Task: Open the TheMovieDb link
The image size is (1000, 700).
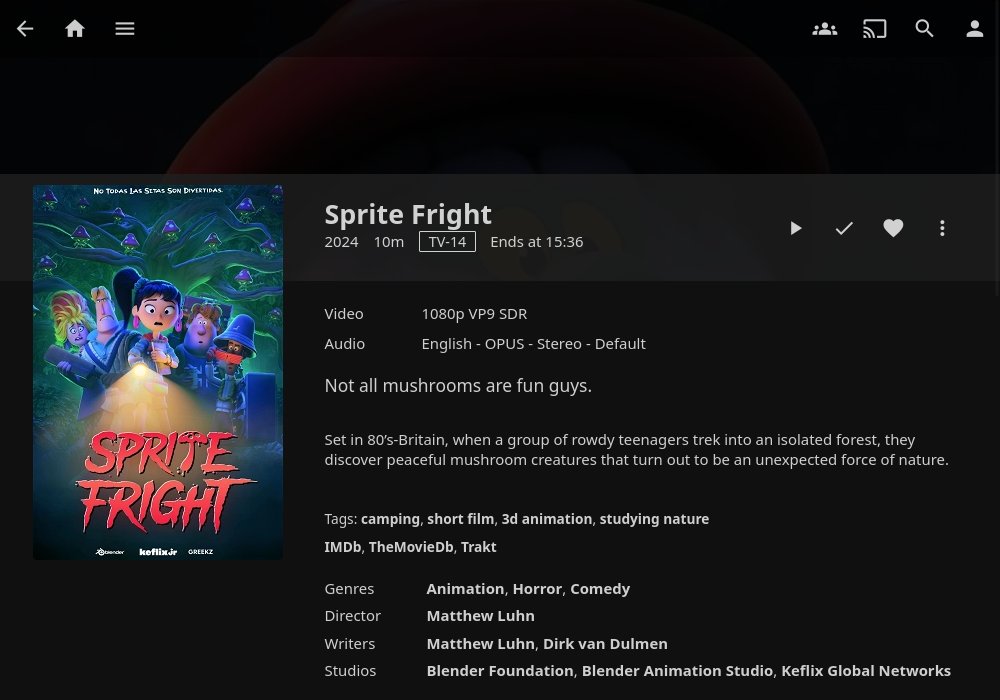Action: pos(411,547)
